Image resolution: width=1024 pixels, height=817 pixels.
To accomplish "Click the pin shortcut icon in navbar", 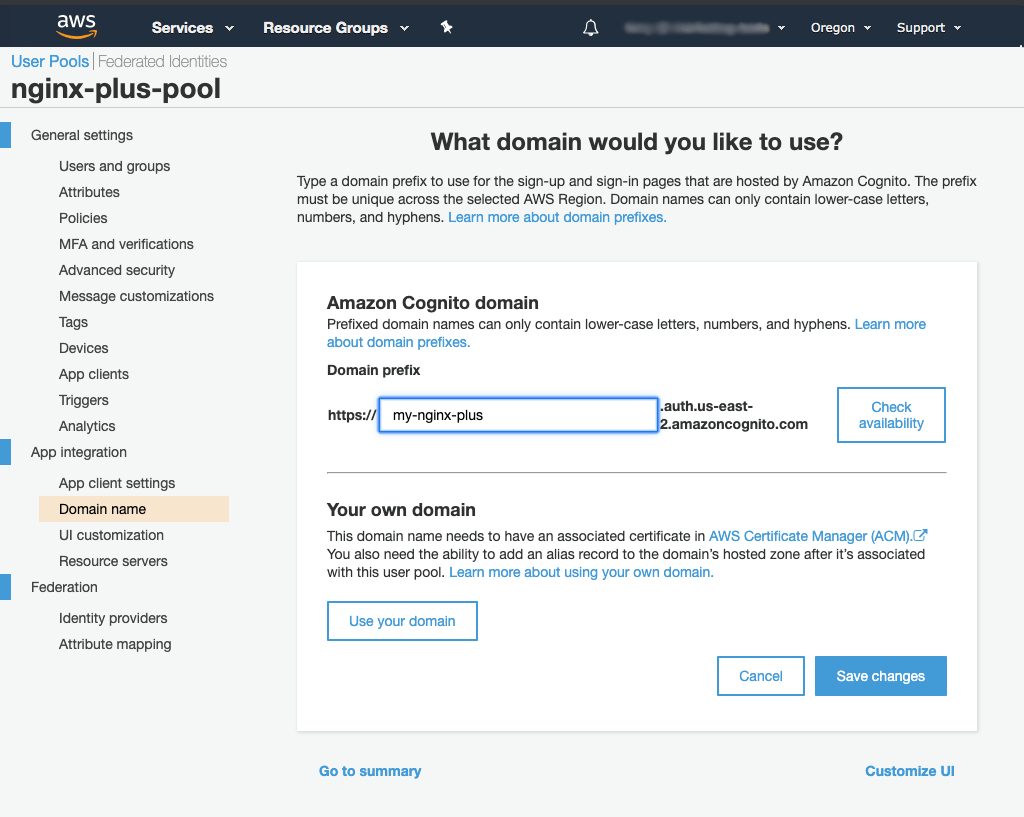I will (x=447, y=28).
